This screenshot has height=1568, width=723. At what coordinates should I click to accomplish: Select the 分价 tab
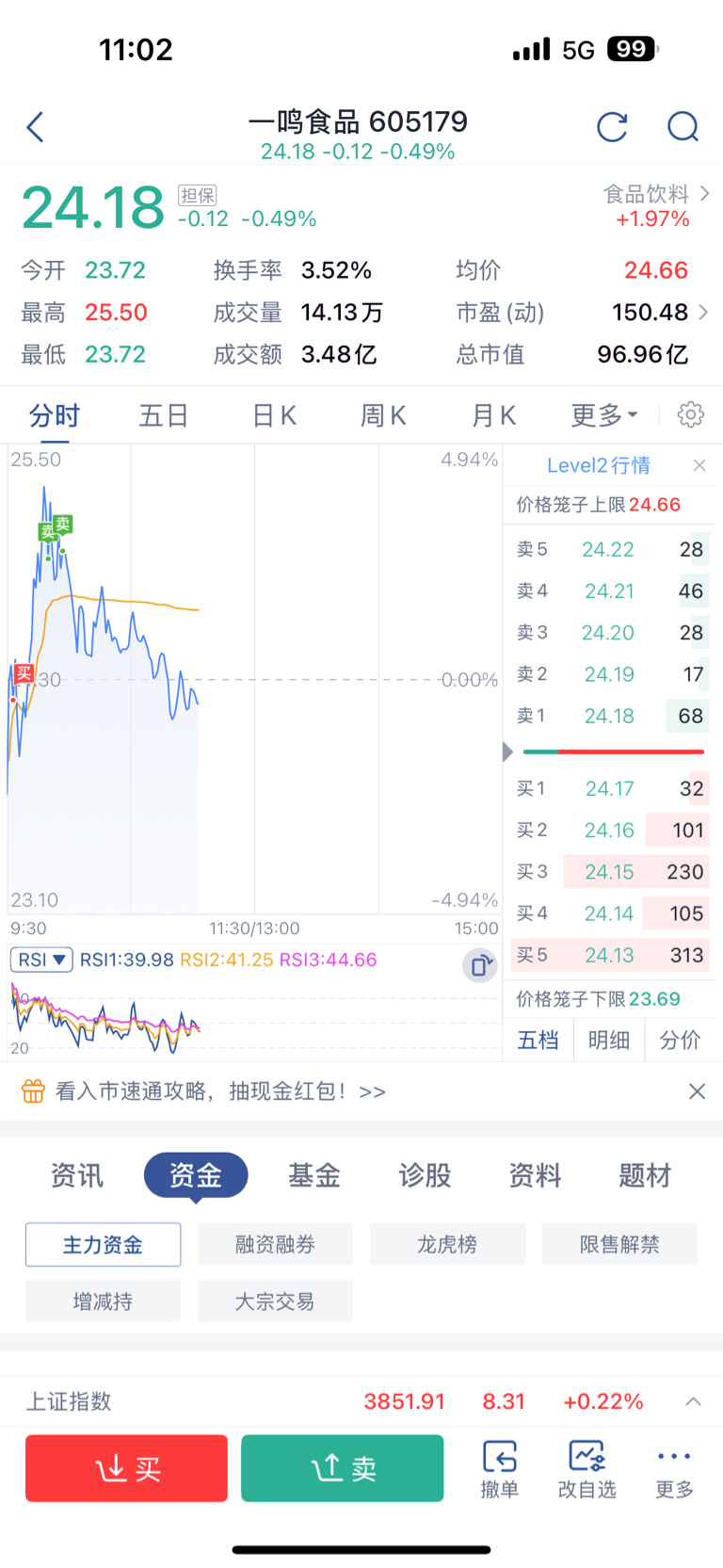pos(680,1040)
